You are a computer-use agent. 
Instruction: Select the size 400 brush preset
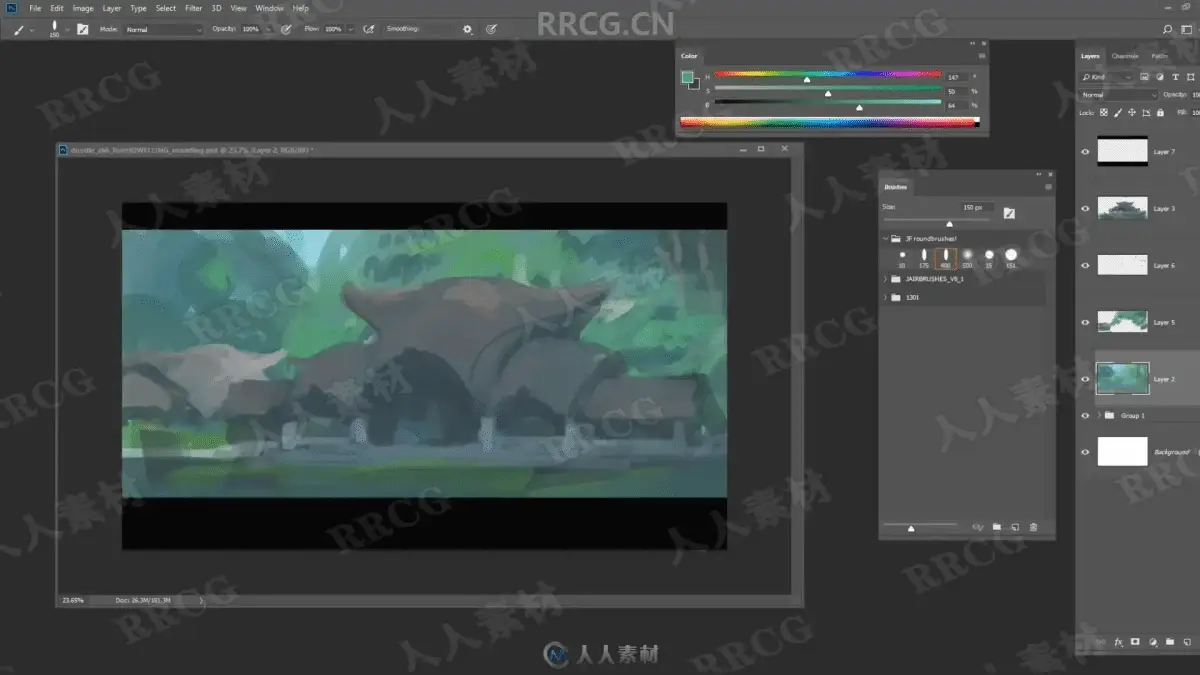tap(945, 258)
